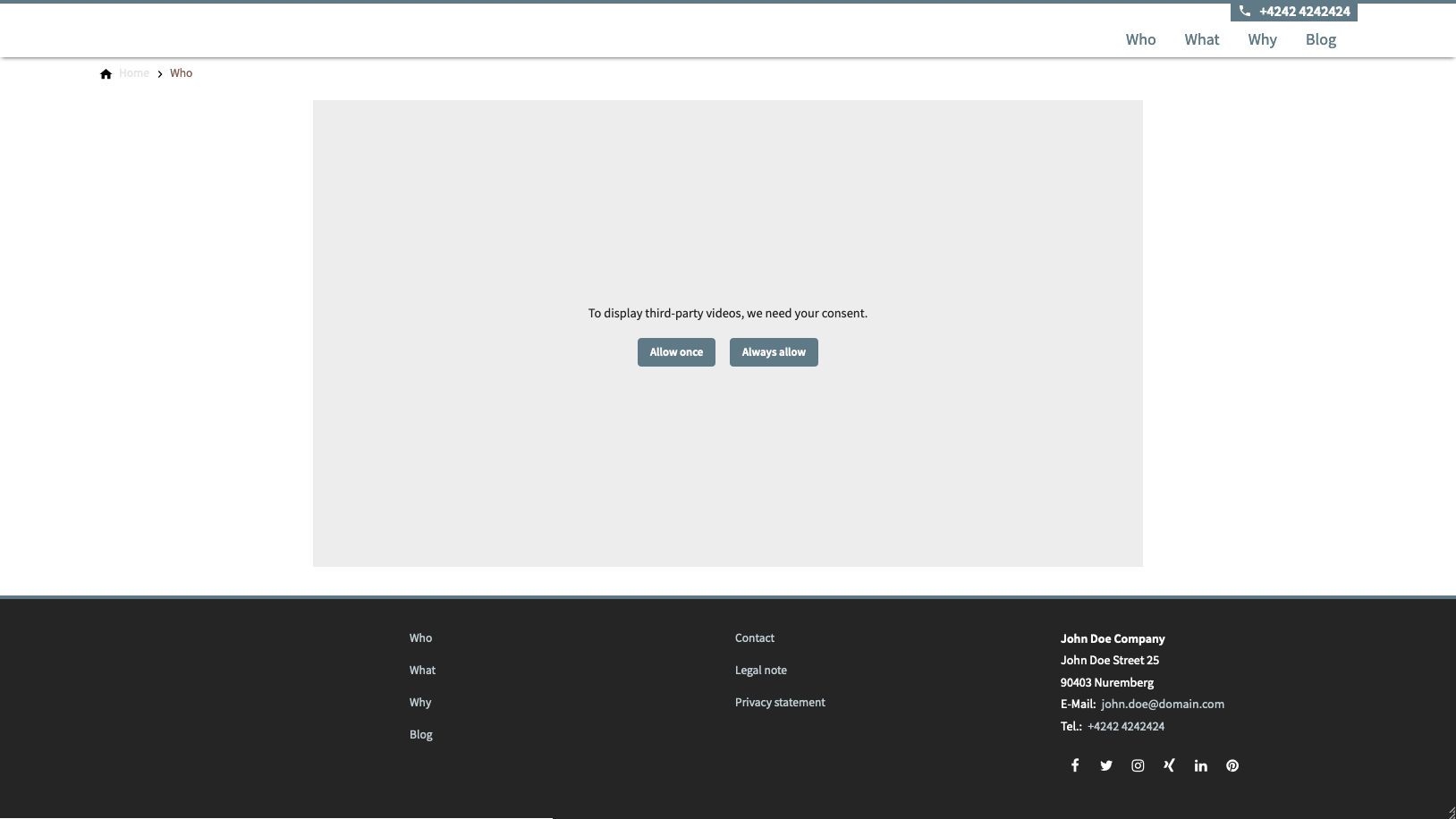Open the Privacy statement footer link

tap(780, 702)
